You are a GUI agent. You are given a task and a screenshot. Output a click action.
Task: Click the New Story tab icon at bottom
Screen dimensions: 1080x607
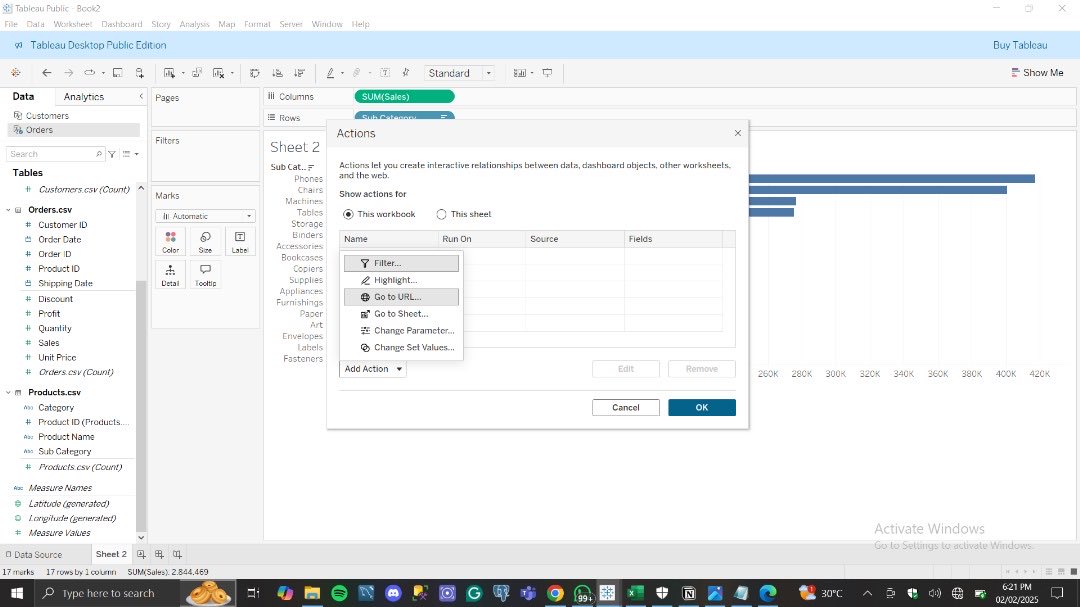tap(177, 554)
